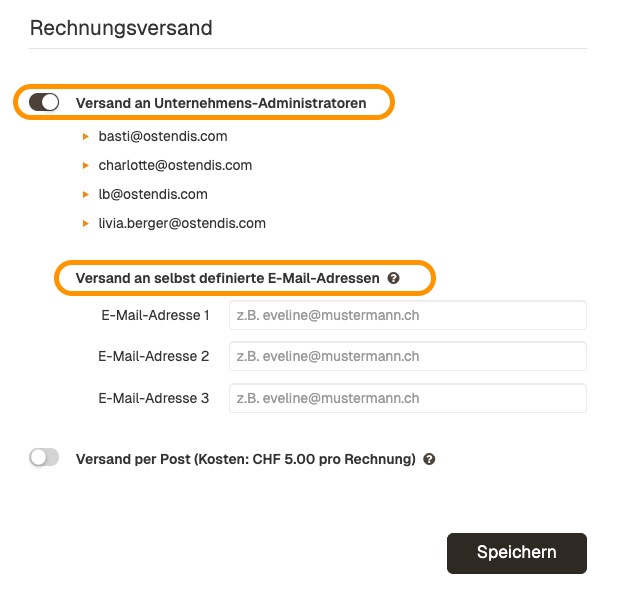Image resolution: width=624 pixels, height=601 pixels.
Task: Click the "Versand per Post" cost label
Action: 245,460
